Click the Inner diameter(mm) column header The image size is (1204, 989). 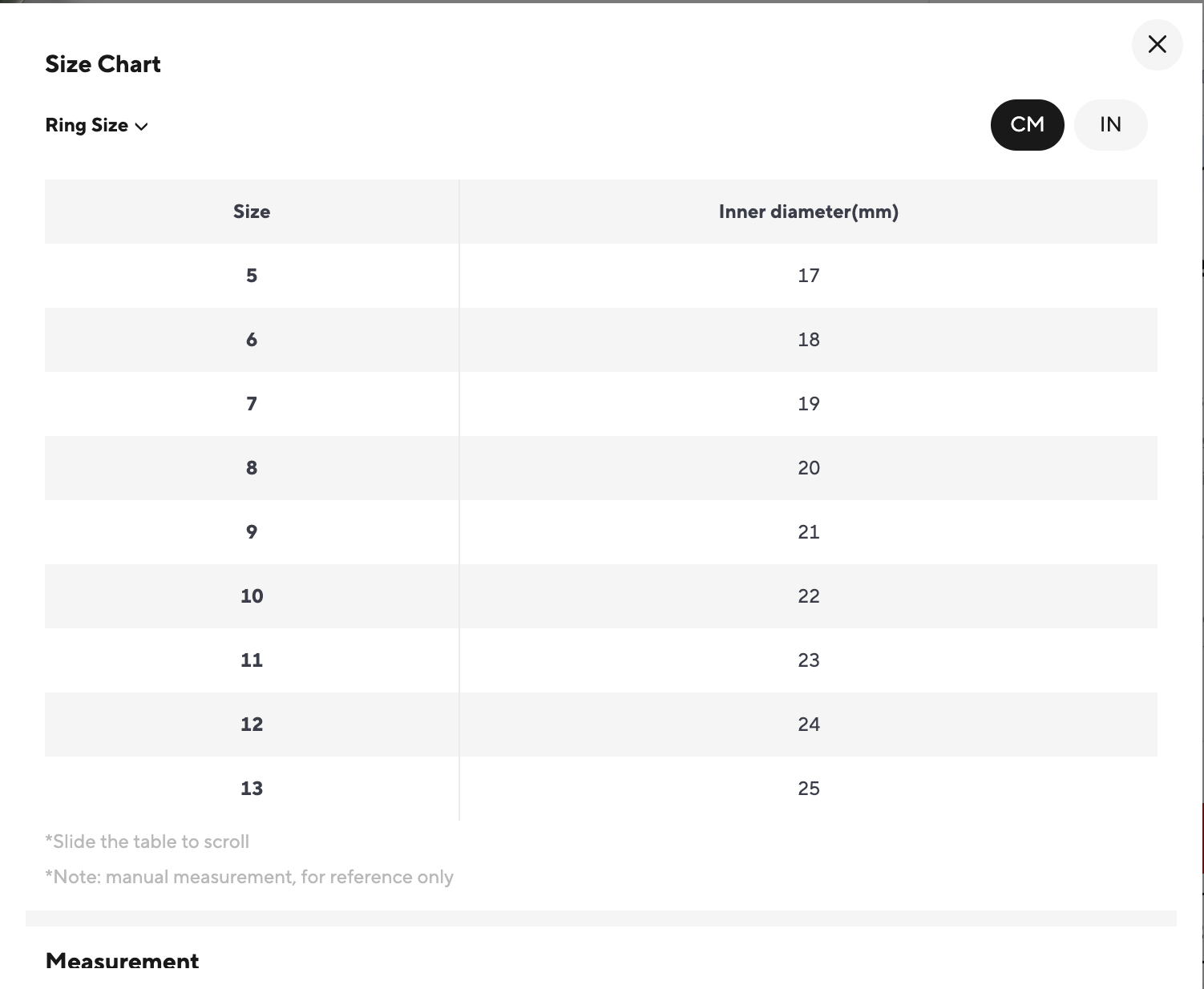[x=808, y=212]
